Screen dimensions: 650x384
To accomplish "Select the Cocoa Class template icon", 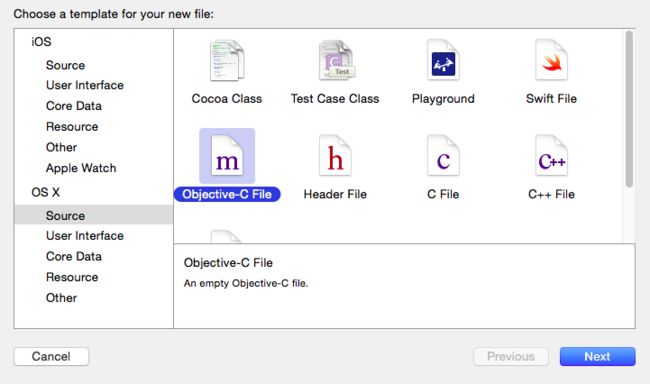I will [x=227, y=61].
